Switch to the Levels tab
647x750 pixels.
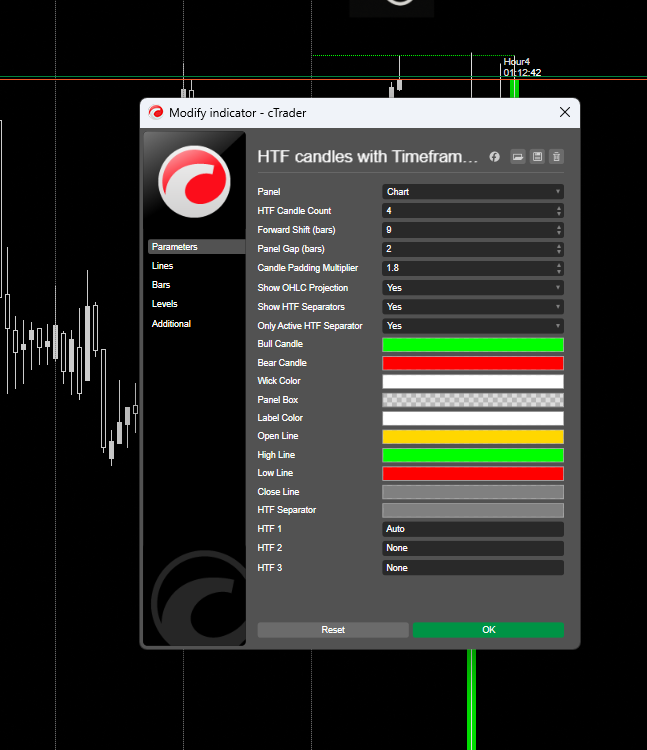164,304
